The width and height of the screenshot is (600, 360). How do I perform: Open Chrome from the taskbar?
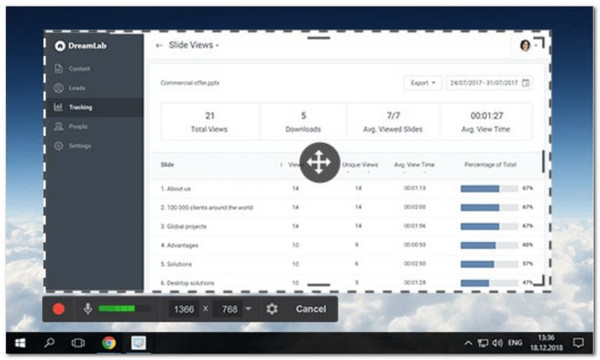coord(109,343)
